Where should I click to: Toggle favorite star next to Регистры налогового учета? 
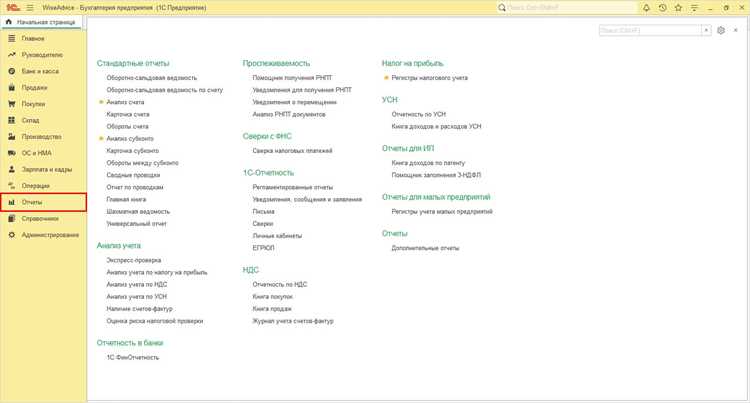pyautogui.click(x=386, y=77)
